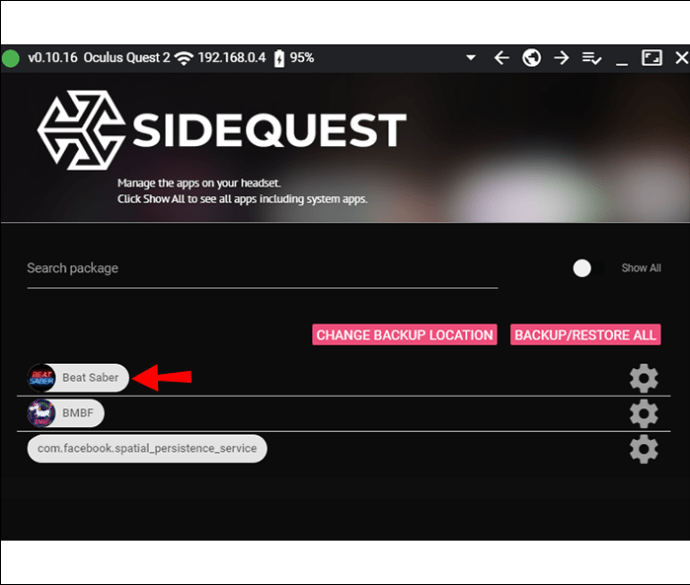
Task: Open settings gear for spatial_persistence_service
Action: [x=644, y=449]
